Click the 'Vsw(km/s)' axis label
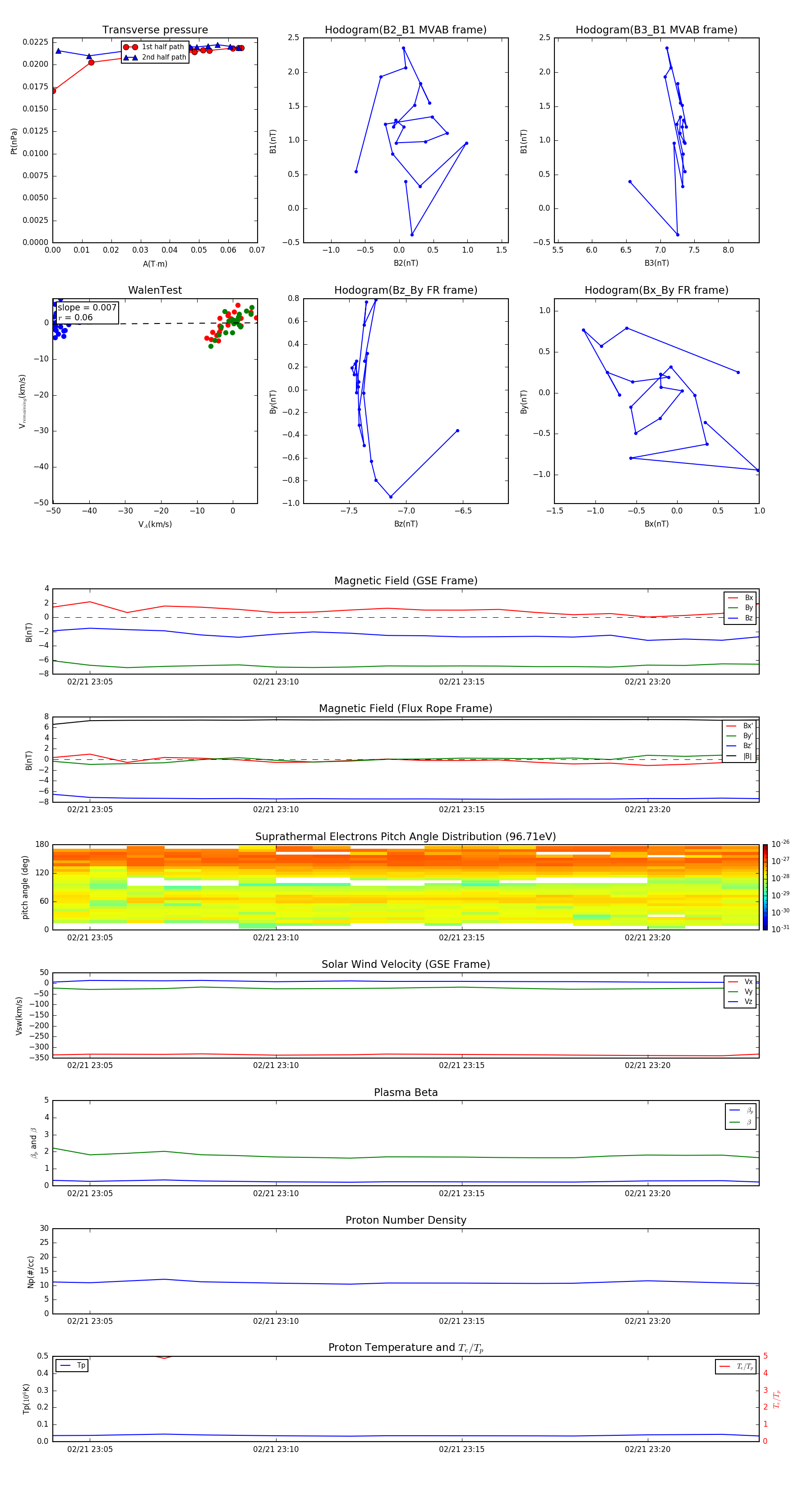The width and height of the screenshot is (812, 1489). (x=18, y=1015)
